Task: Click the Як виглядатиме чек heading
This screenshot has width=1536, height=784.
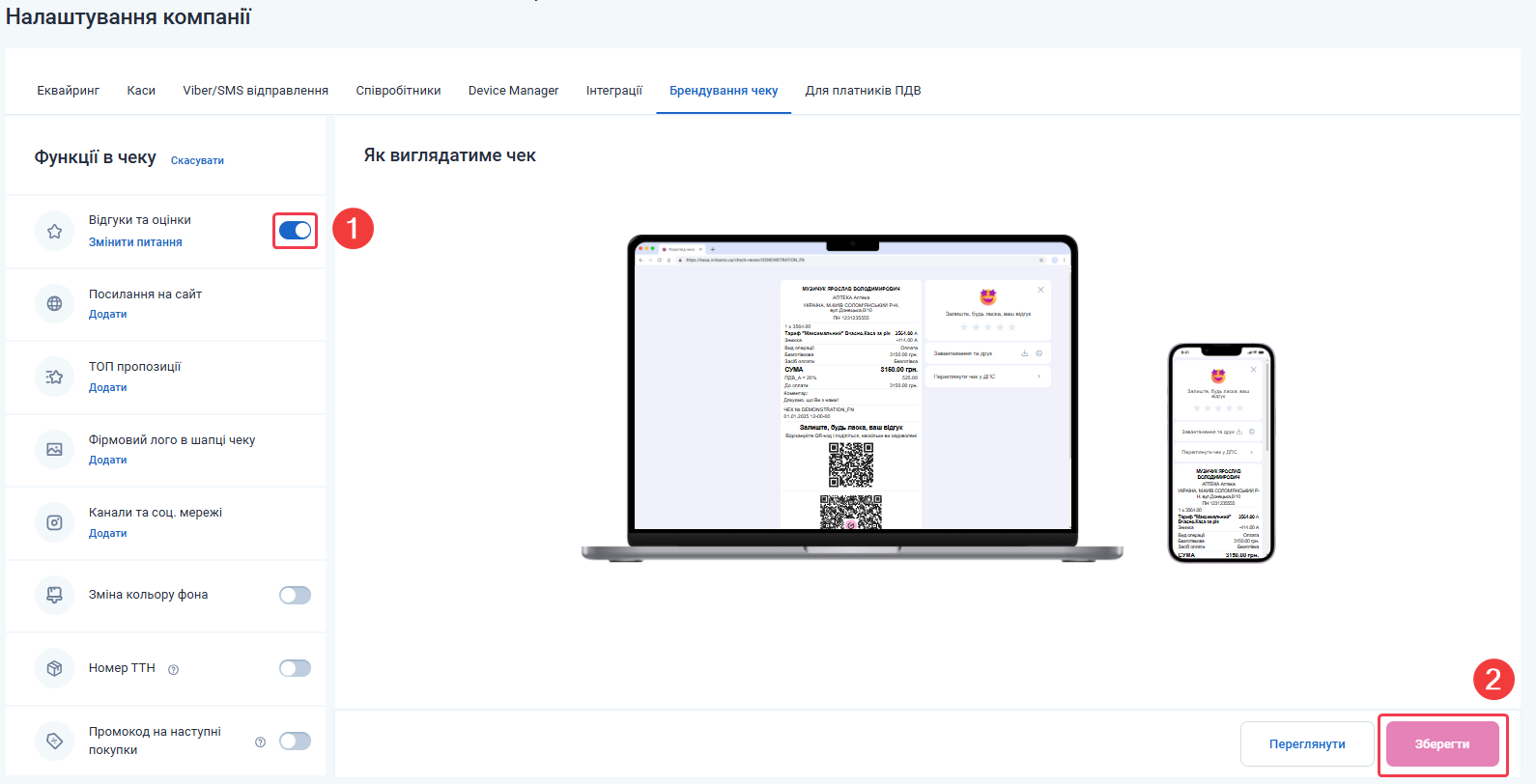Action: 450,155
